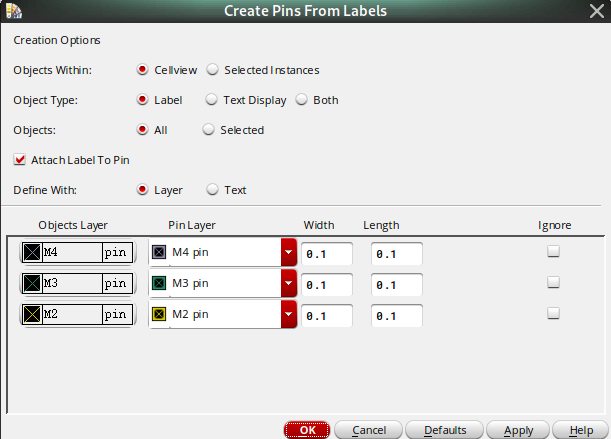Choose Selected Instances option
The height and width of the screenshot is (439, 611).
click(212, 70)
